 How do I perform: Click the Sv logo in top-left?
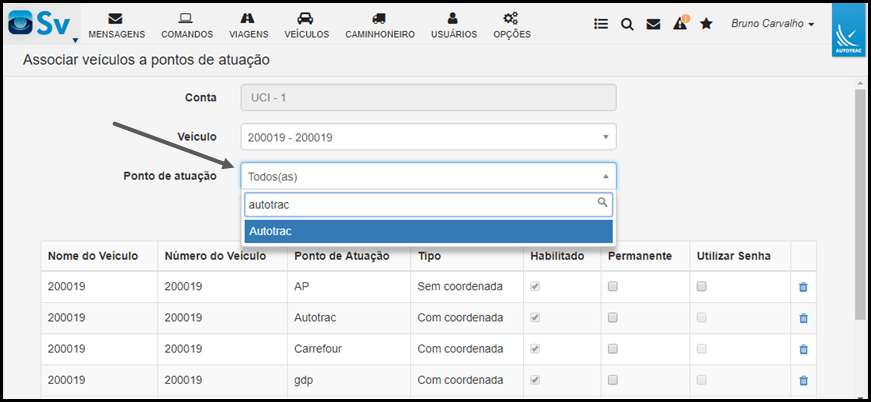tap(43, 24)
